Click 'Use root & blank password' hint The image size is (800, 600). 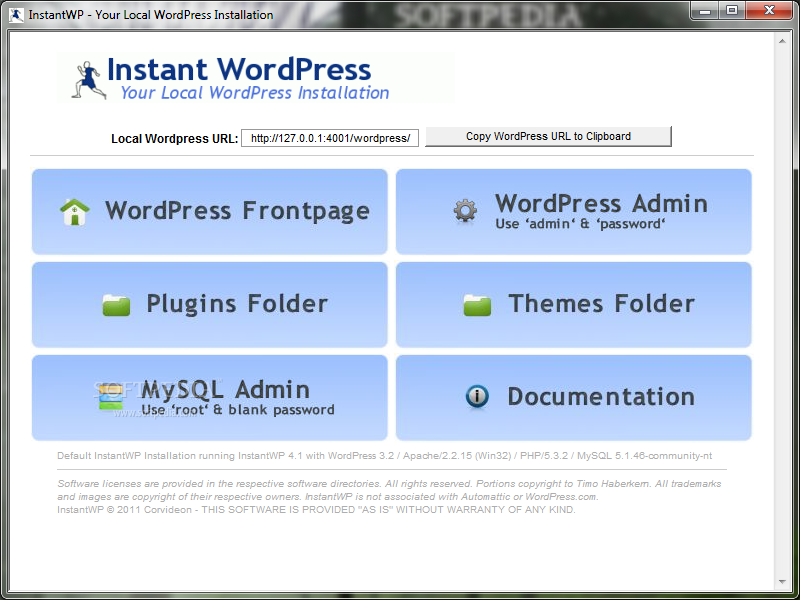click(238, 410)
